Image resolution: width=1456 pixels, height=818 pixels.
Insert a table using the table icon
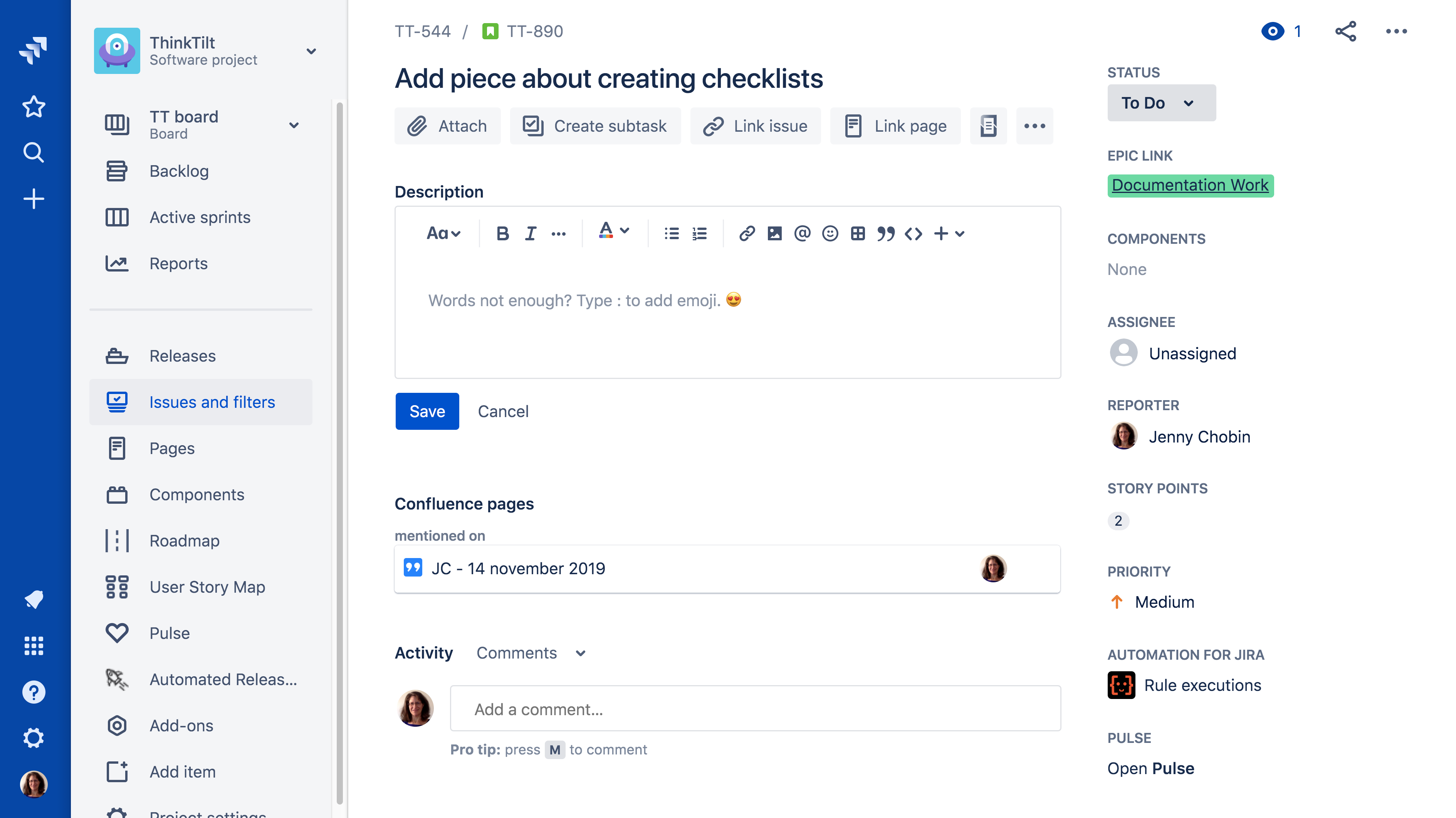tap(857, 233)
